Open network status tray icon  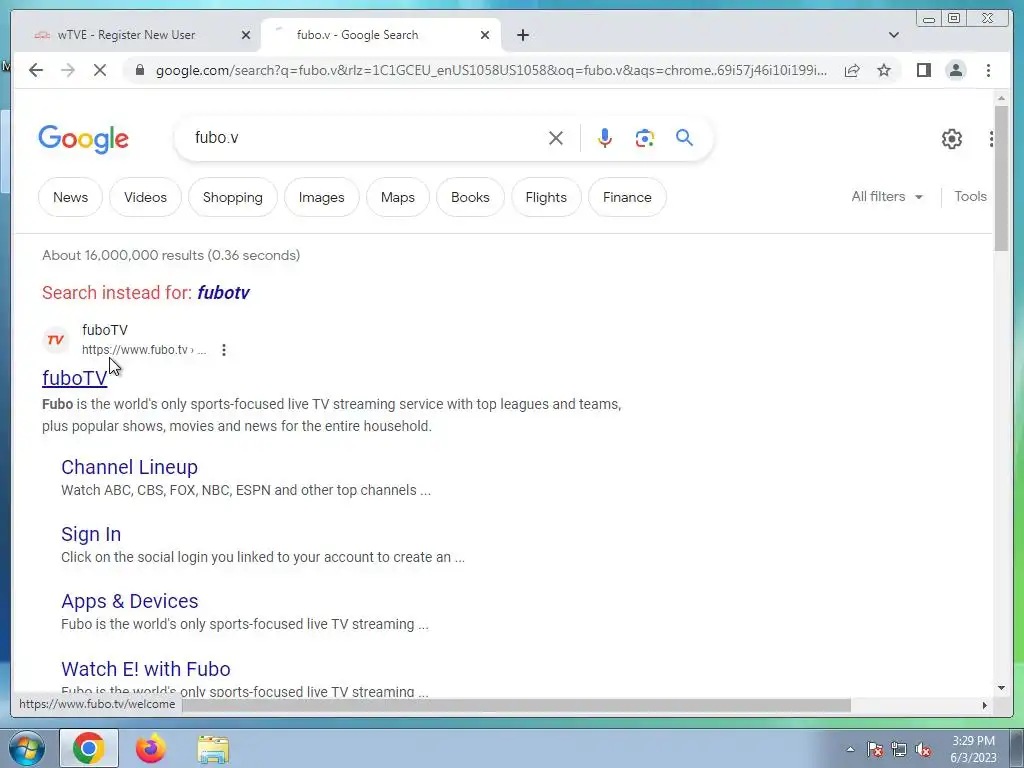coord(899,749)
